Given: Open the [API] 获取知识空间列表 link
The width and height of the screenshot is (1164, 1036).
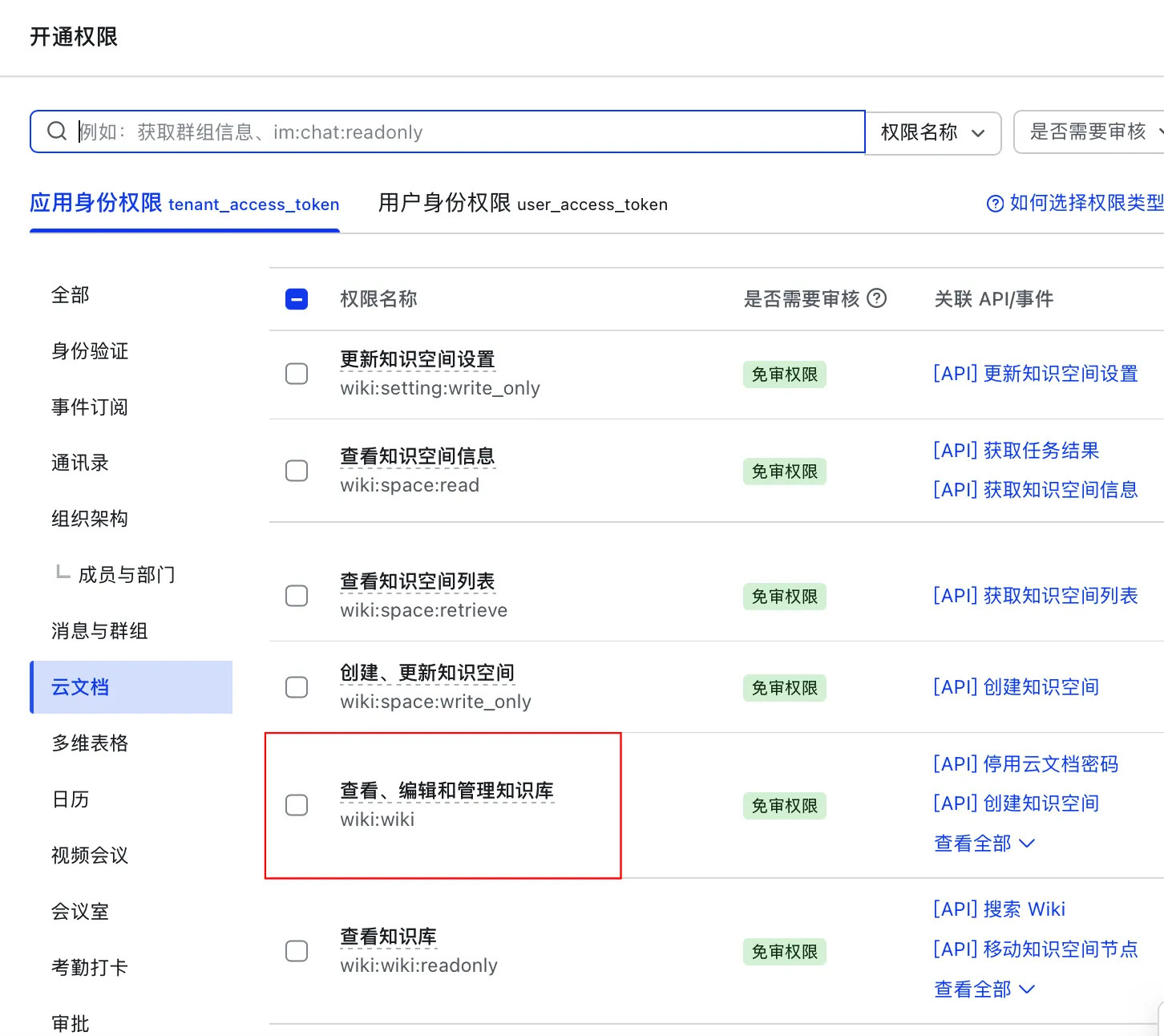Looking at the screenshot, I should [x=1035, y=596].
